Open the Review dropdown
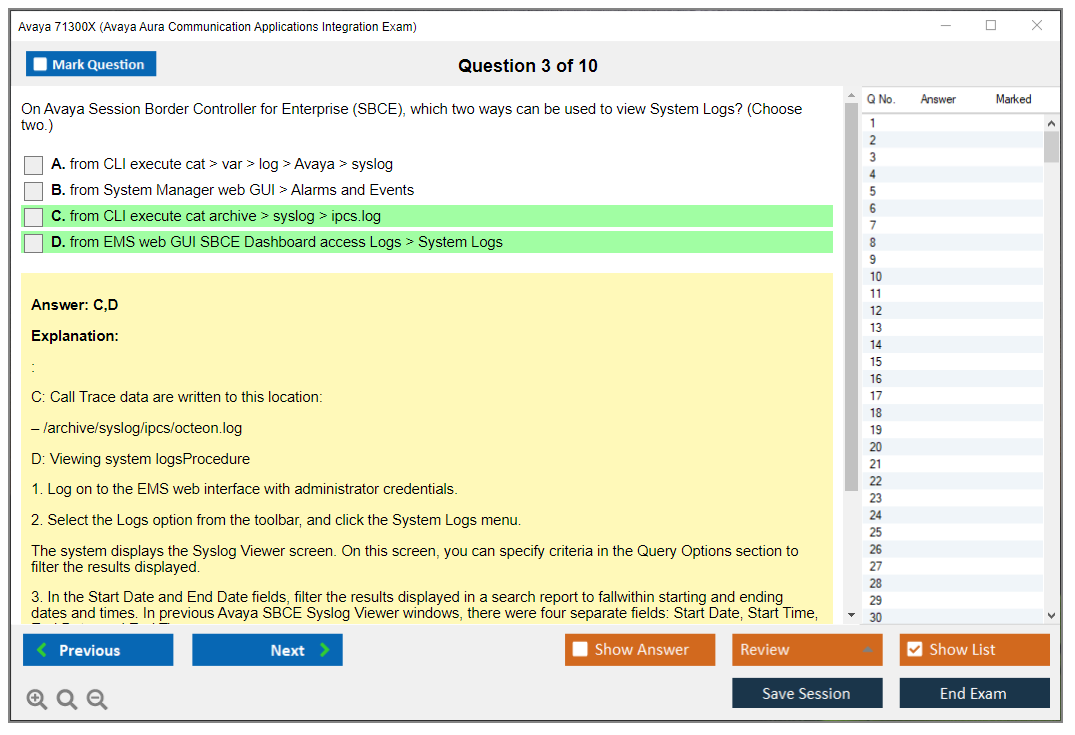The image size is (1075, 735). pyautogui.click(x=806, y=650)
